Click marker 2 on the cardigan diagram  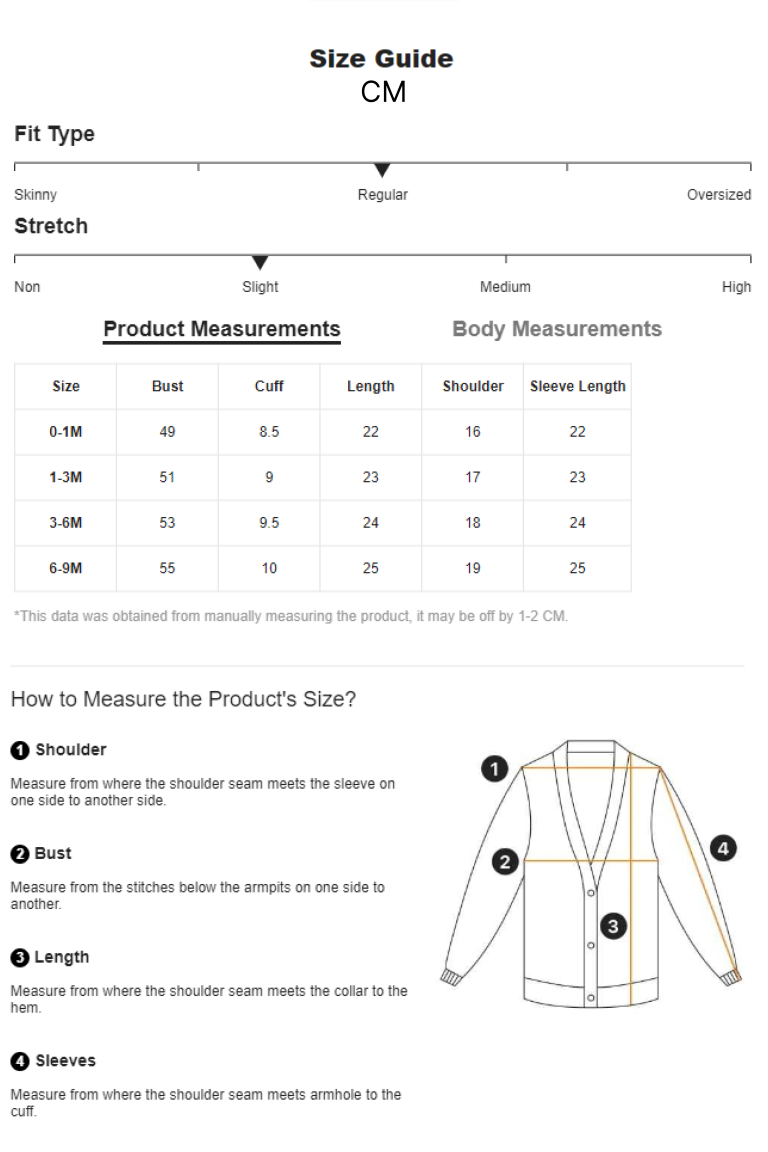tap(505, 862)
